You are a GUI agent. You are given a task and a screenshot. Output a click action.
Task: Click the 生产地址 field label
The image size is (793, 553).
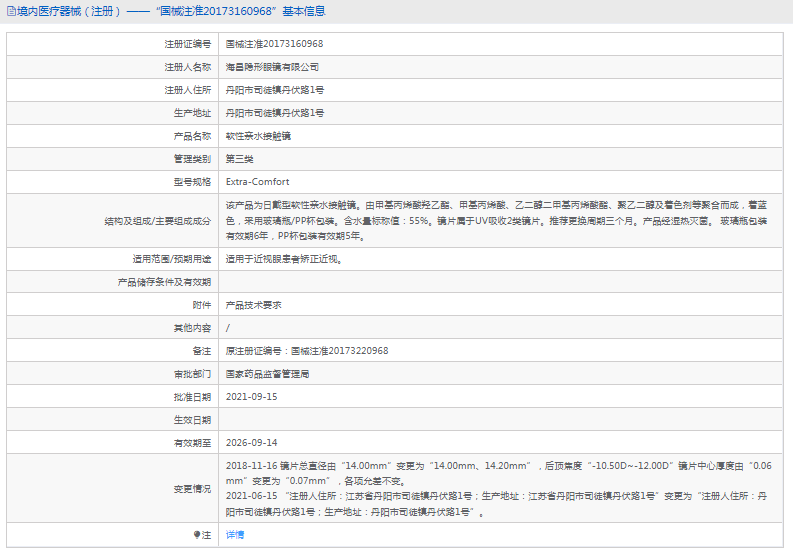coord(192,113)
